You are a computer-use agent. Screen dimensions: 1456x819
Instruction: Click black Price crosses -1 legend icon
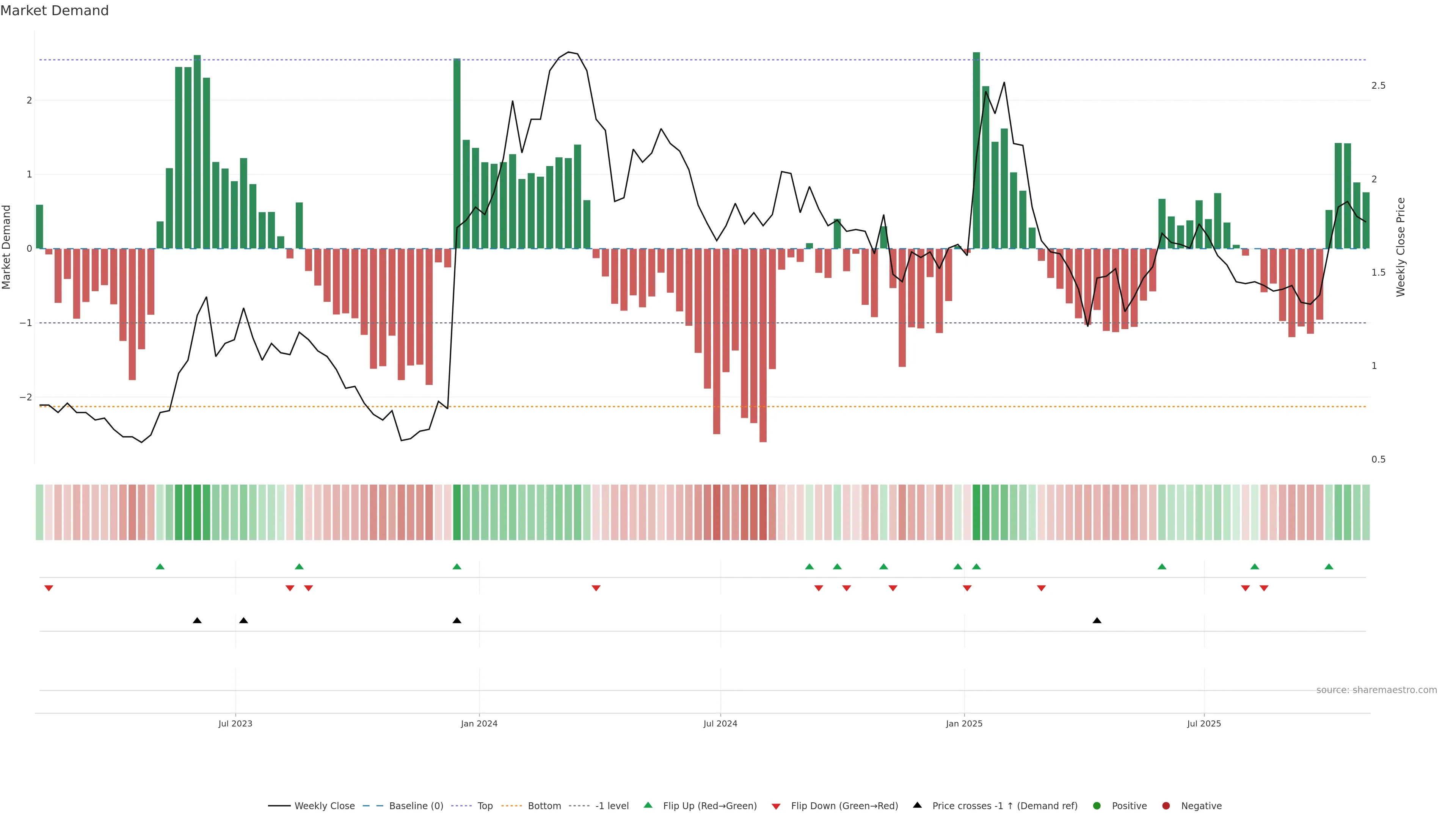(x=917, y=805)
